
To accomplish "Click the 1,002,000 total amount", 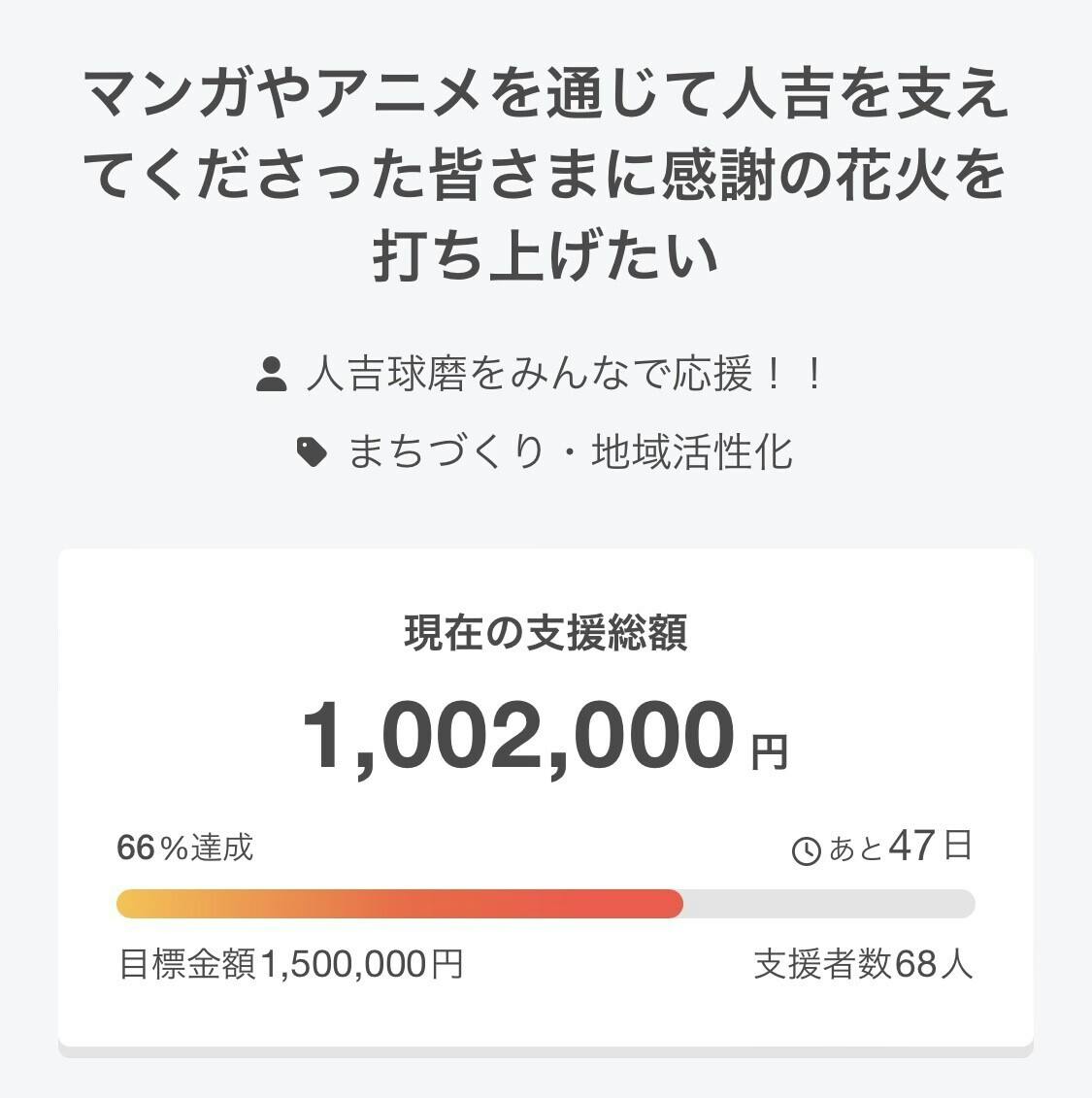I will [x=518, y=736].
